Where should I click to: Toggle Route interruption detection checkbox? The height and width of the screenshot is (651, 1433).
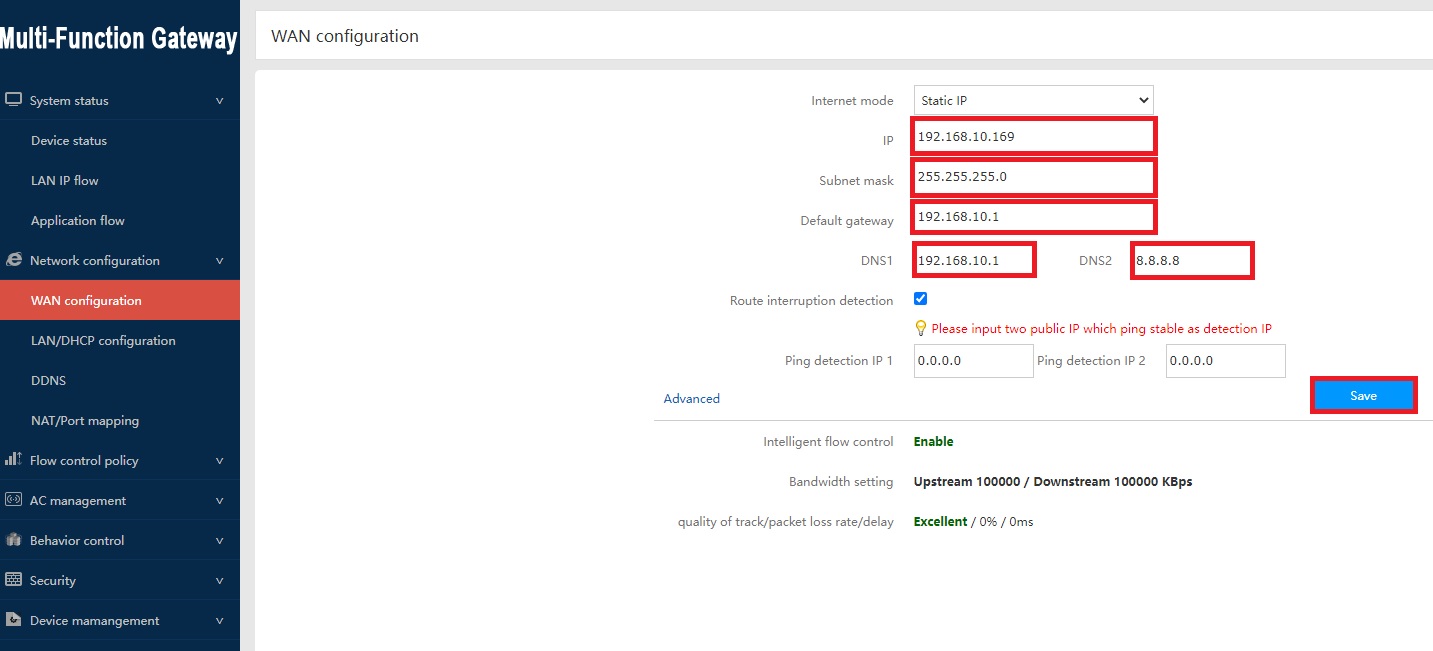(921, 299)
